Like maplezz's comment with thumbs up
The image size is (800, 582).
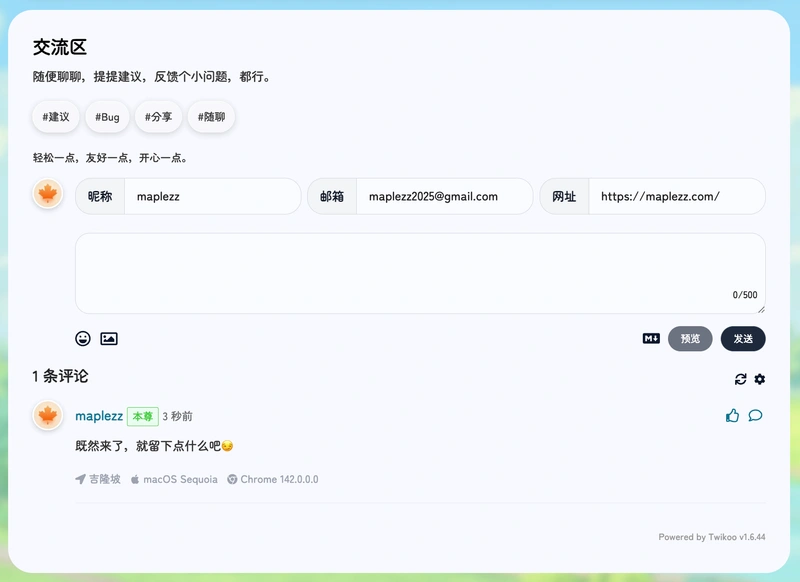tap(734, 416)
